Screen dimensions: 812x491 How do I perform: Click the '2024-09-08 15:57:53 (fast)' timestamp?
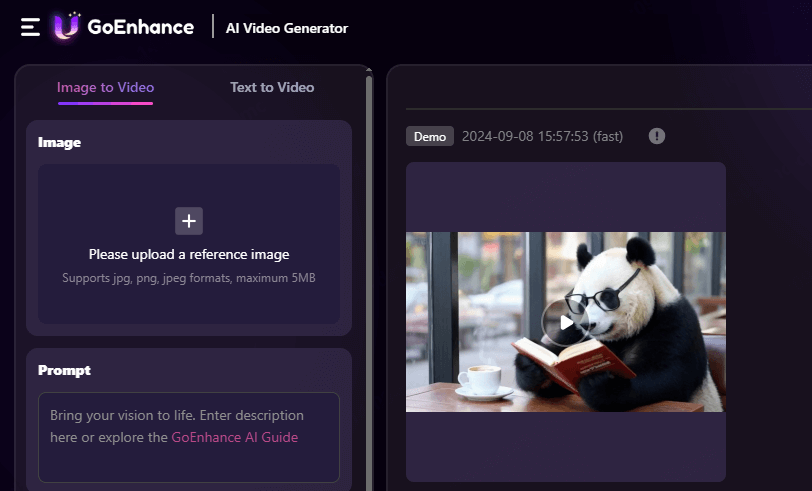542,136
